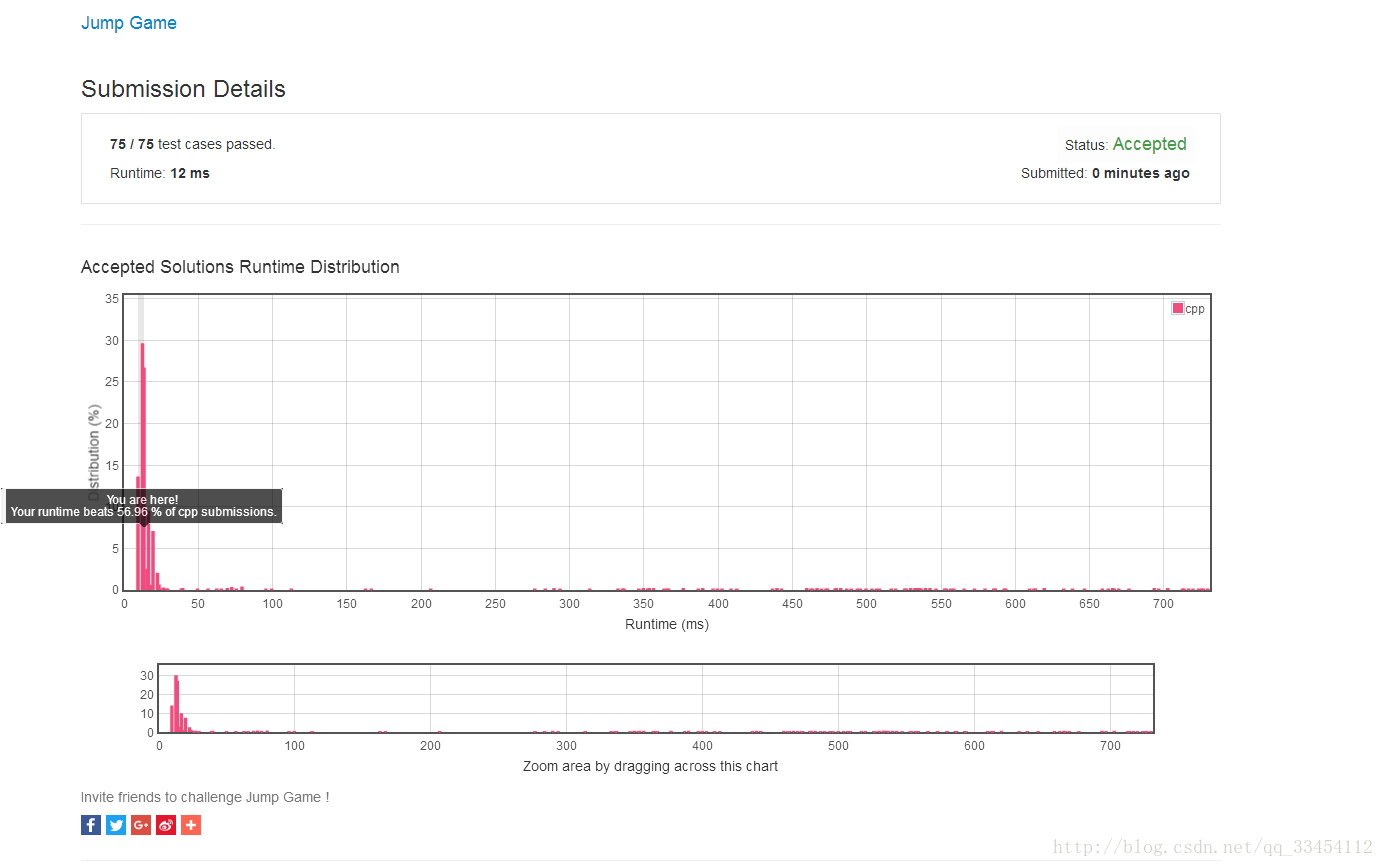Share via Weibo icon
Screen dimensions: 1384x867
tap(166, 825)
